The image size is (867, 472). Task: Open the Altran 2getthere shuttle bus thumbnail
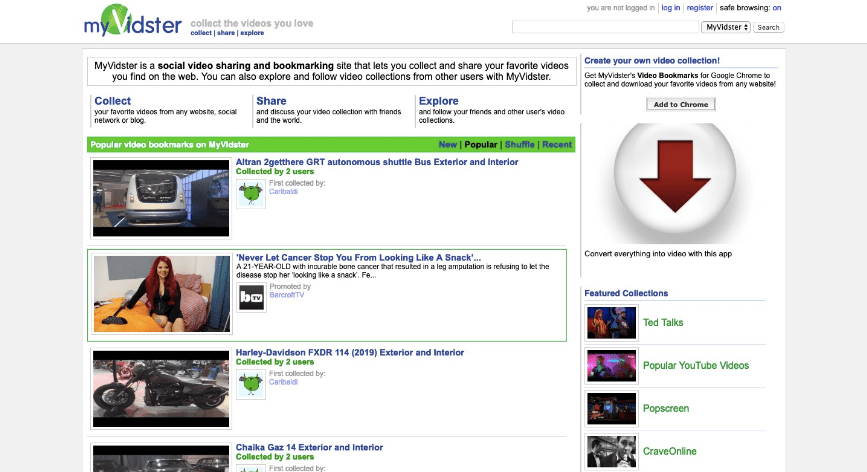(x=160, y=198)
